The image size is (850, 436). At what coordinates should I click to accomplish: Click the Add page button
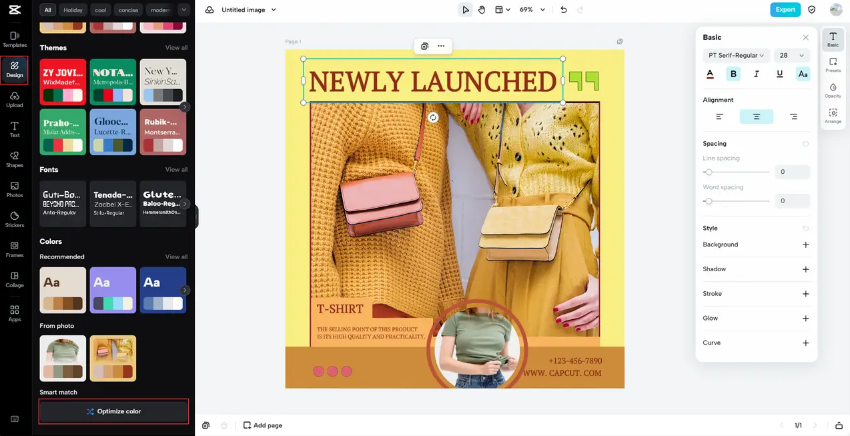click(x=262, y=426)
